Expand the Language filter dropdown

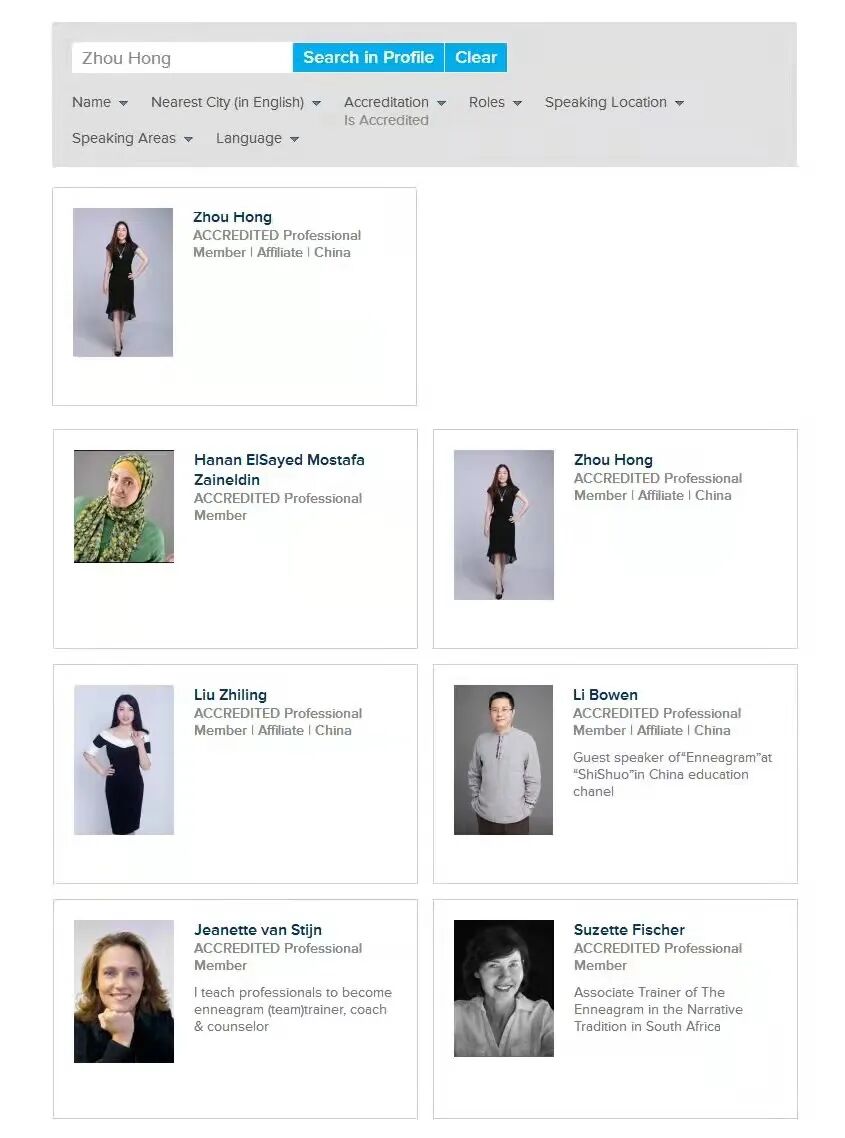coord(257,138)
